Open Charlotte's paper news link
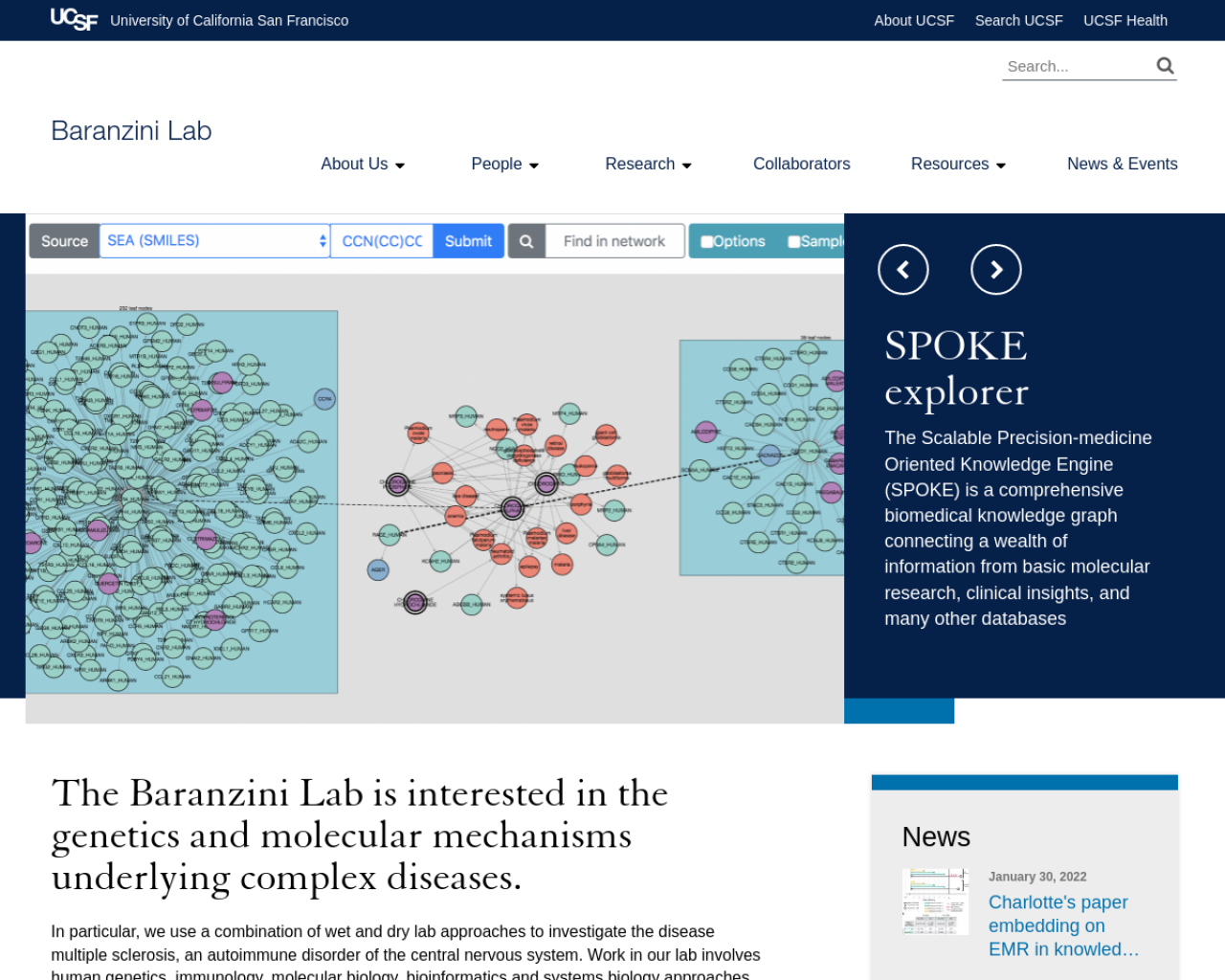The image size is (1225, 980). [x=1063, y=925]
